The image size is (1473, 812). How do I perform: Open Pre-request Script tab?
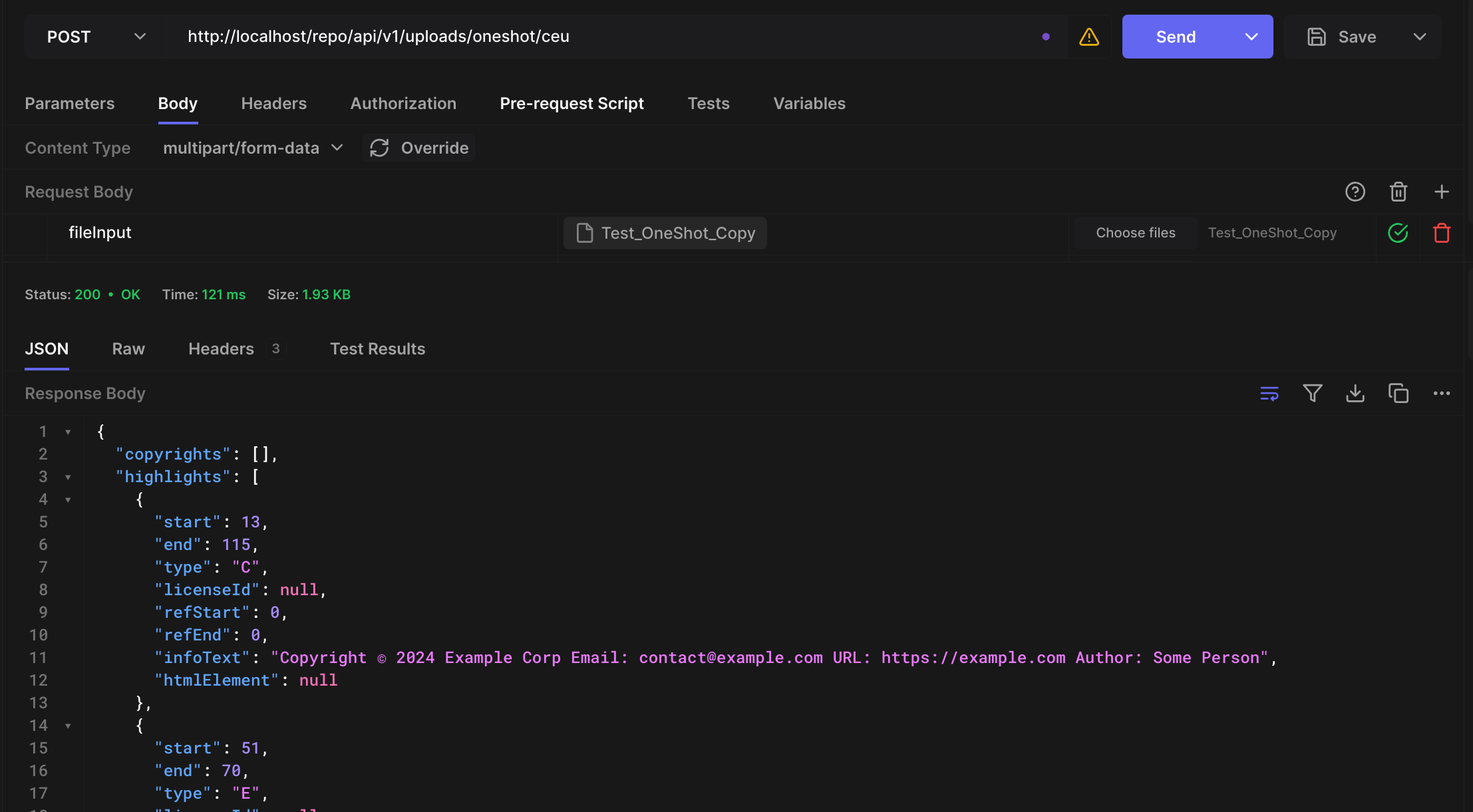(572, 103)
